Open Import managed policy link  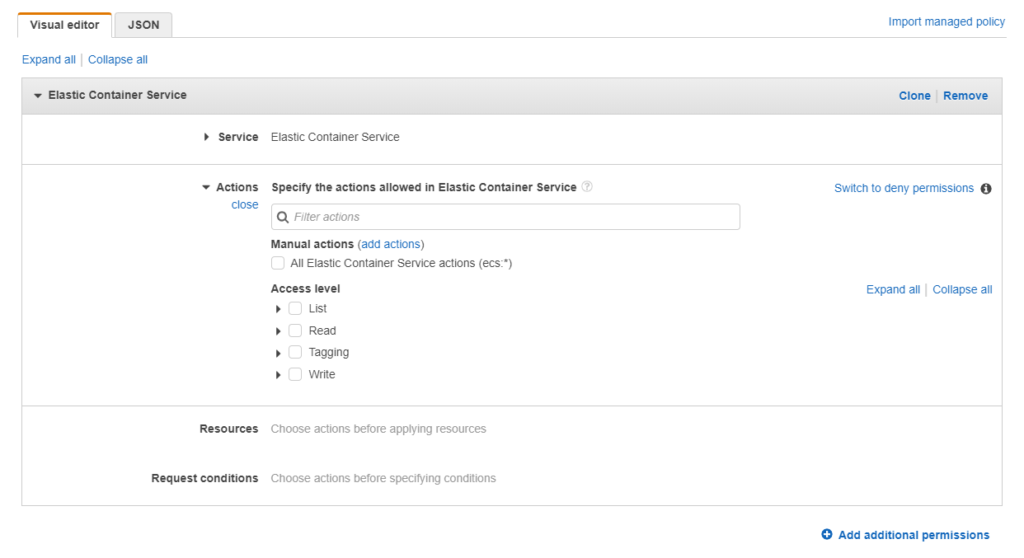point(946,22)
